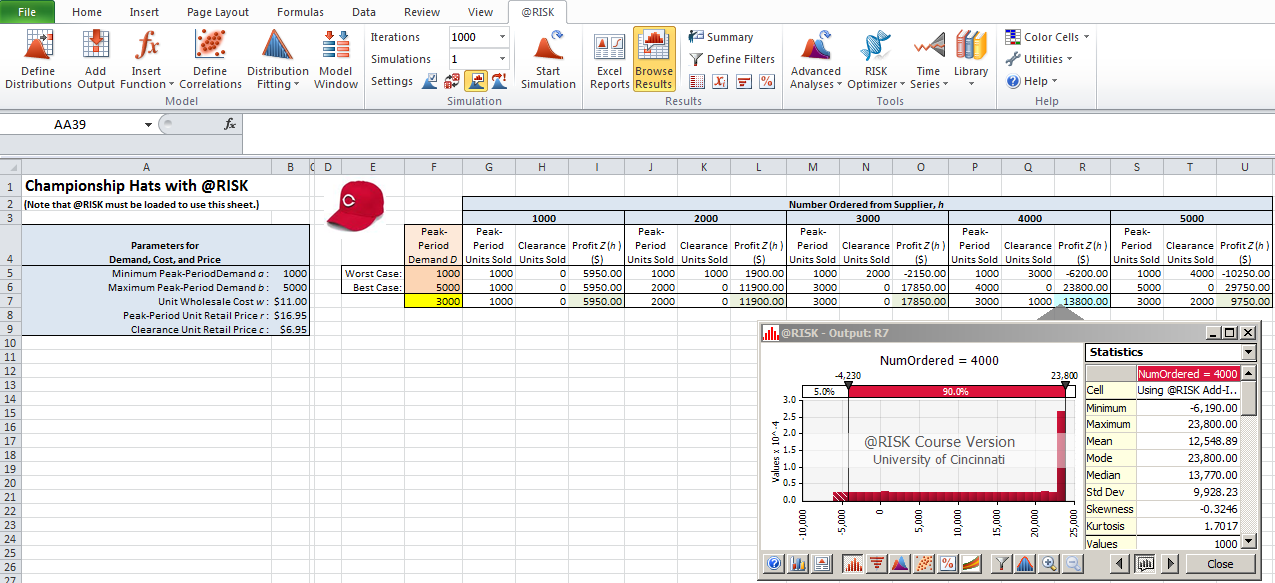Click the sensitivities tornado icon in ribbon
The height and width of the screenshot is (583, 1275).
click(743, 81)
